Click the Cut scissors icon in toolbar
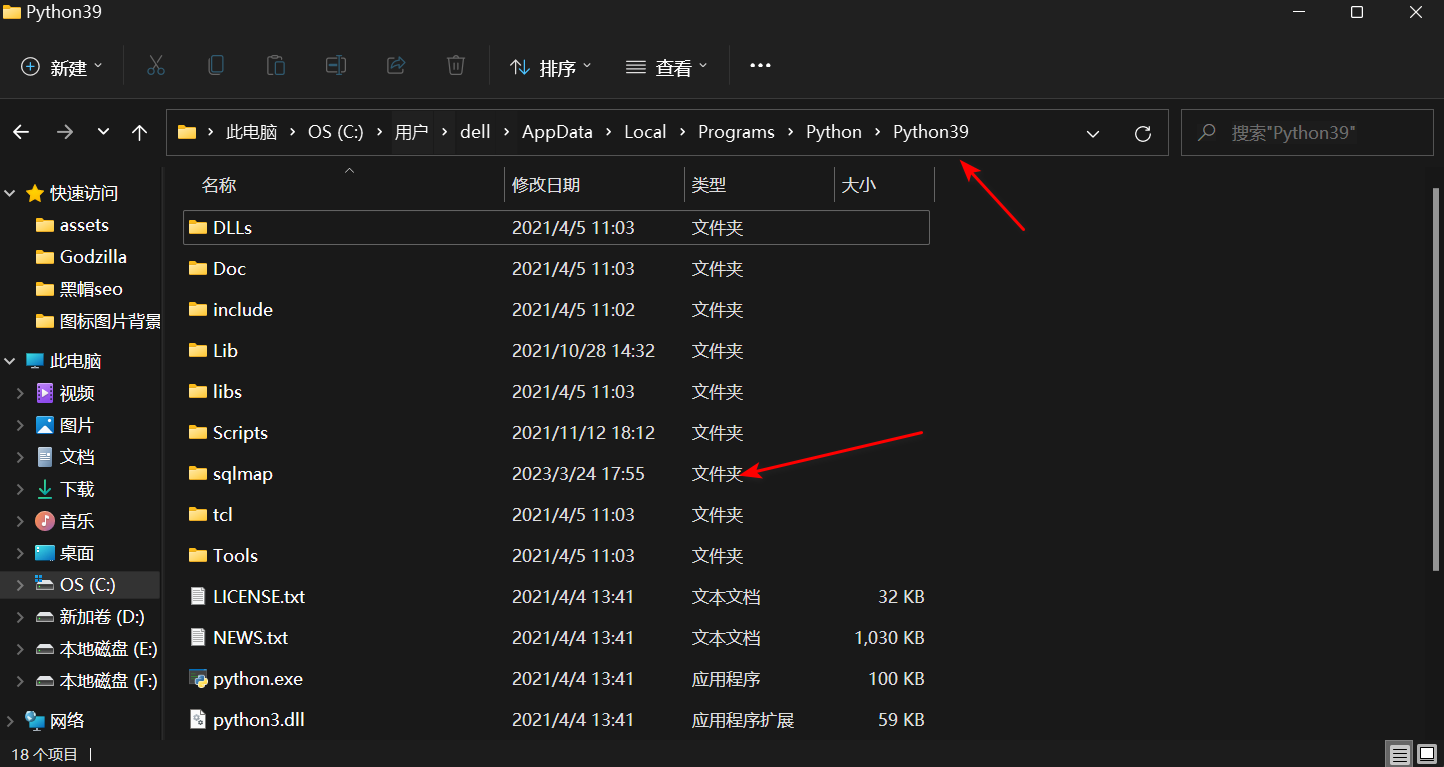The width and height of the screenshot is (1444, 767). [x=155, y=66]
